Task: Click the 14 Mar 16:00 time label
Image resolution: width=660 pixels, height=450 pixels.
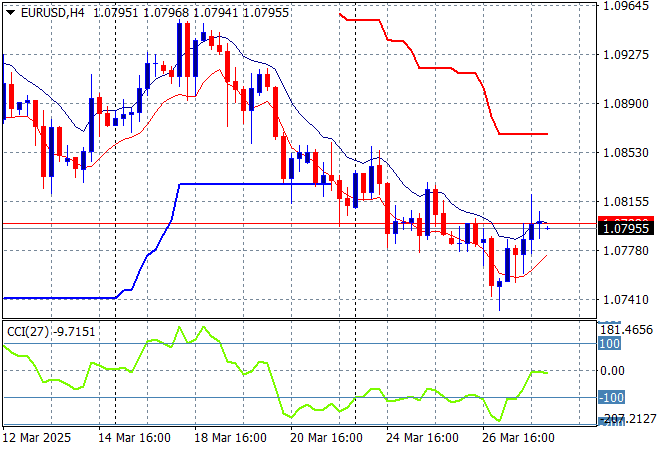Action: [134, 438]
